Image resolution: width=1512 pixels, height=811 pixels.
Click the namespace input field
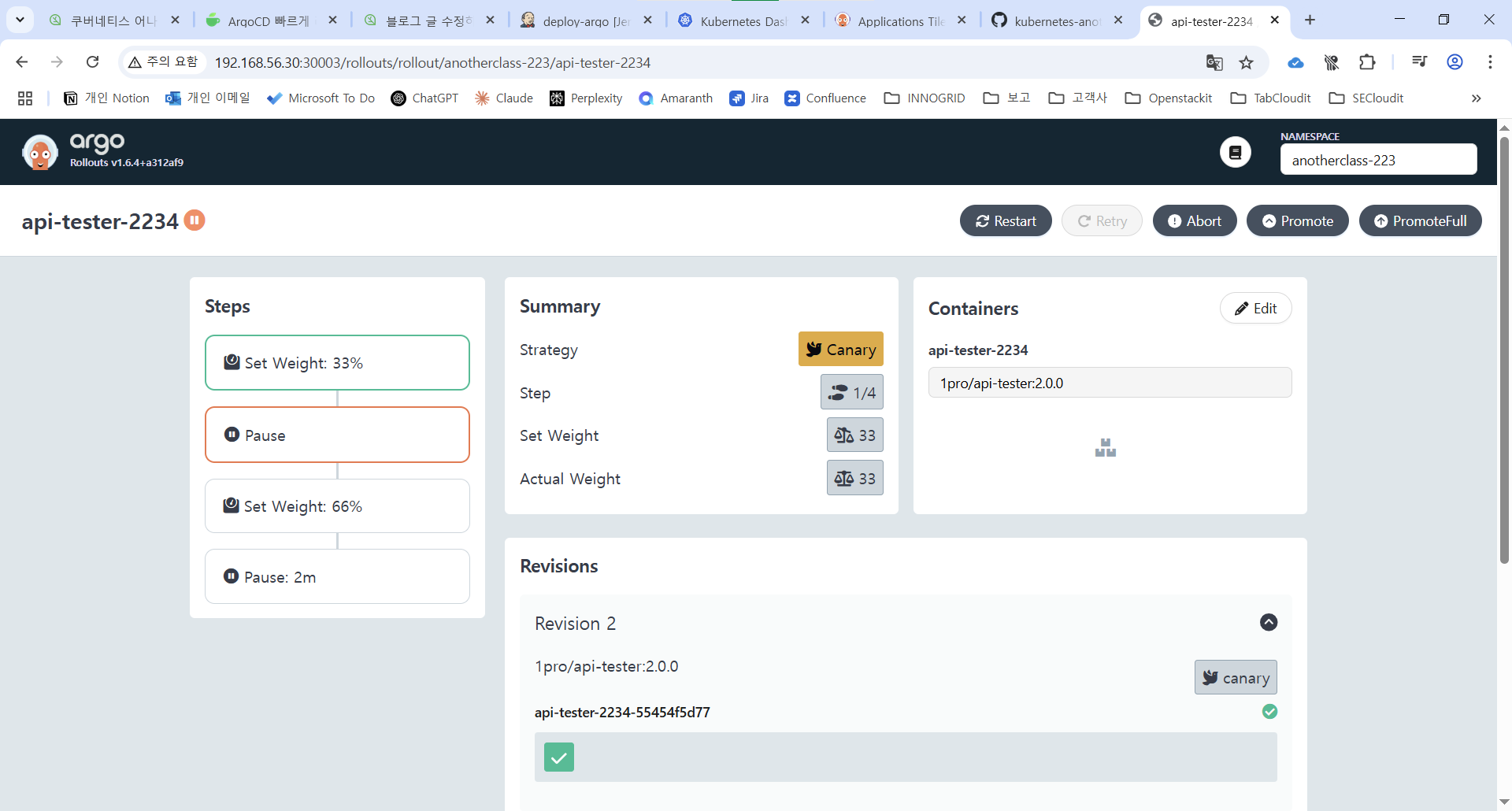(x=1379, y=160)
